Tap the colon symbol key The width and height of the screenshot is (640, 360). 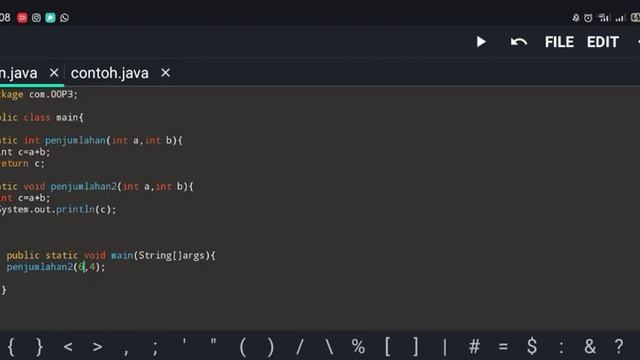562,348
